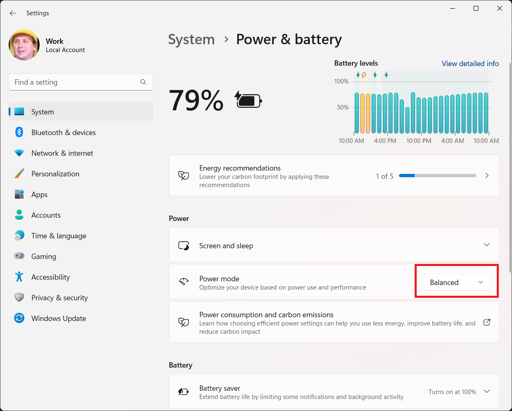Click the Accessibility figure icon

pos(19,277)
